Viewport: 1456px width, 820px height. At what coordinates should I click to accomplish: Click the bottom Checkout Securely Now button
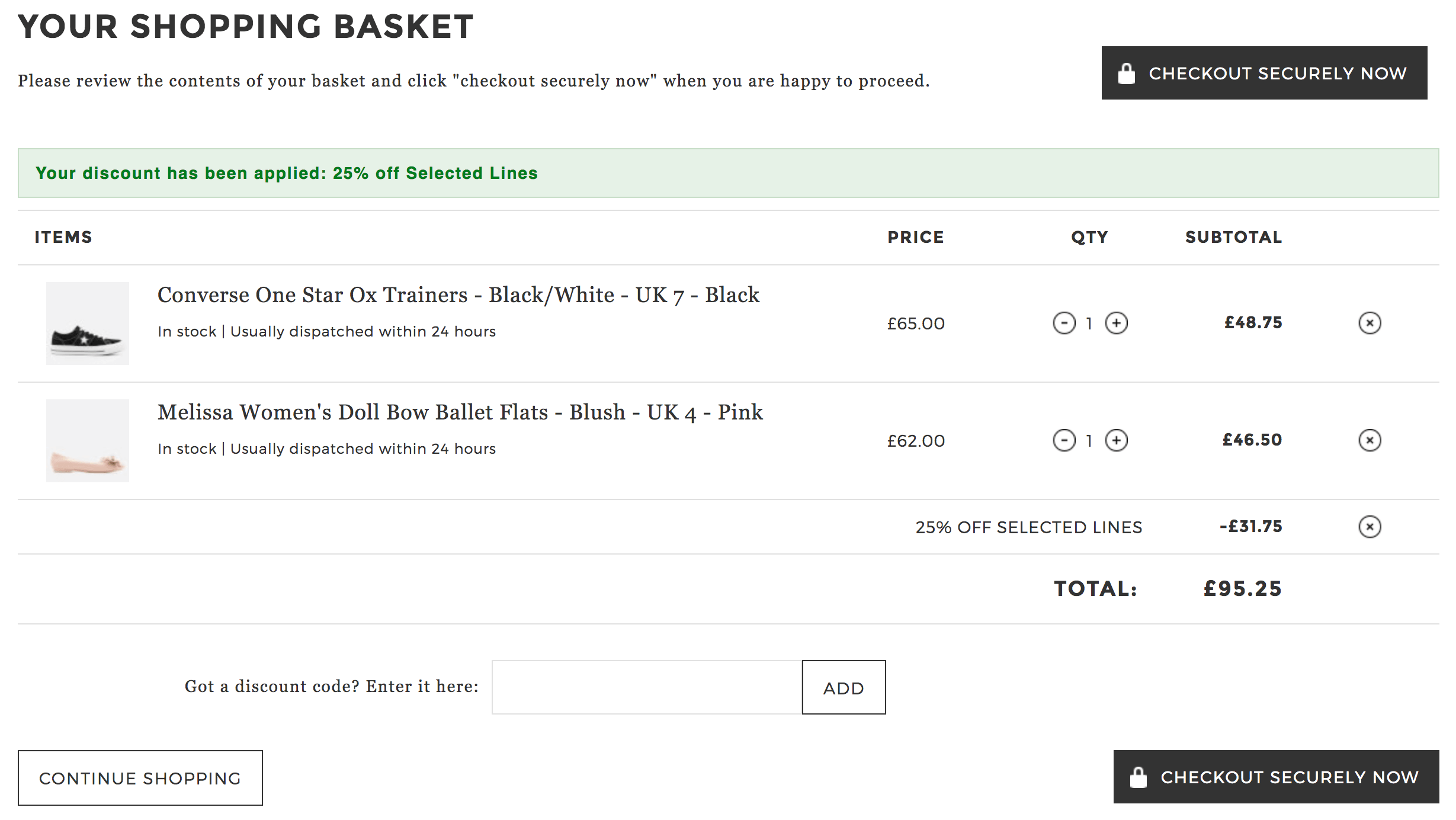[1276, 777]
